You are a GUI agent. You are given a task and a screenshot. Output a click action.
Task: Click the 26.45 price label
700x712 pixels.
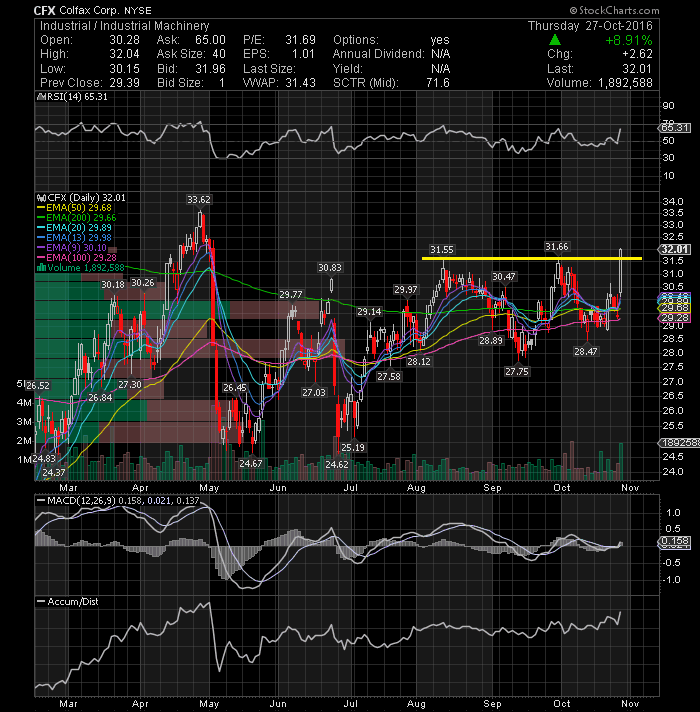point(235,387)
